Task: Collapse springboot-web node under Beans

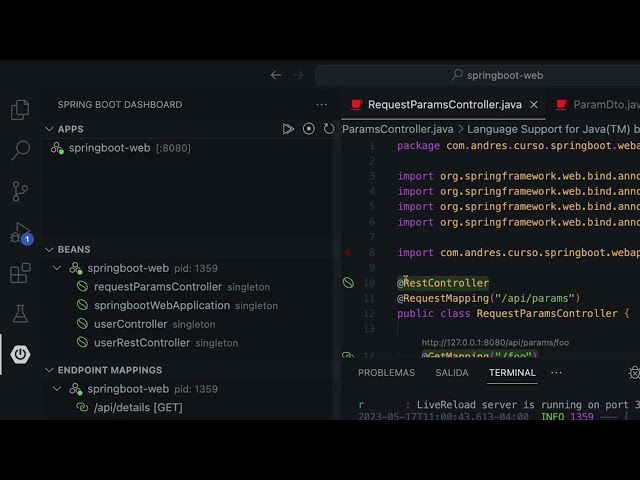Action: coord(57,268)
